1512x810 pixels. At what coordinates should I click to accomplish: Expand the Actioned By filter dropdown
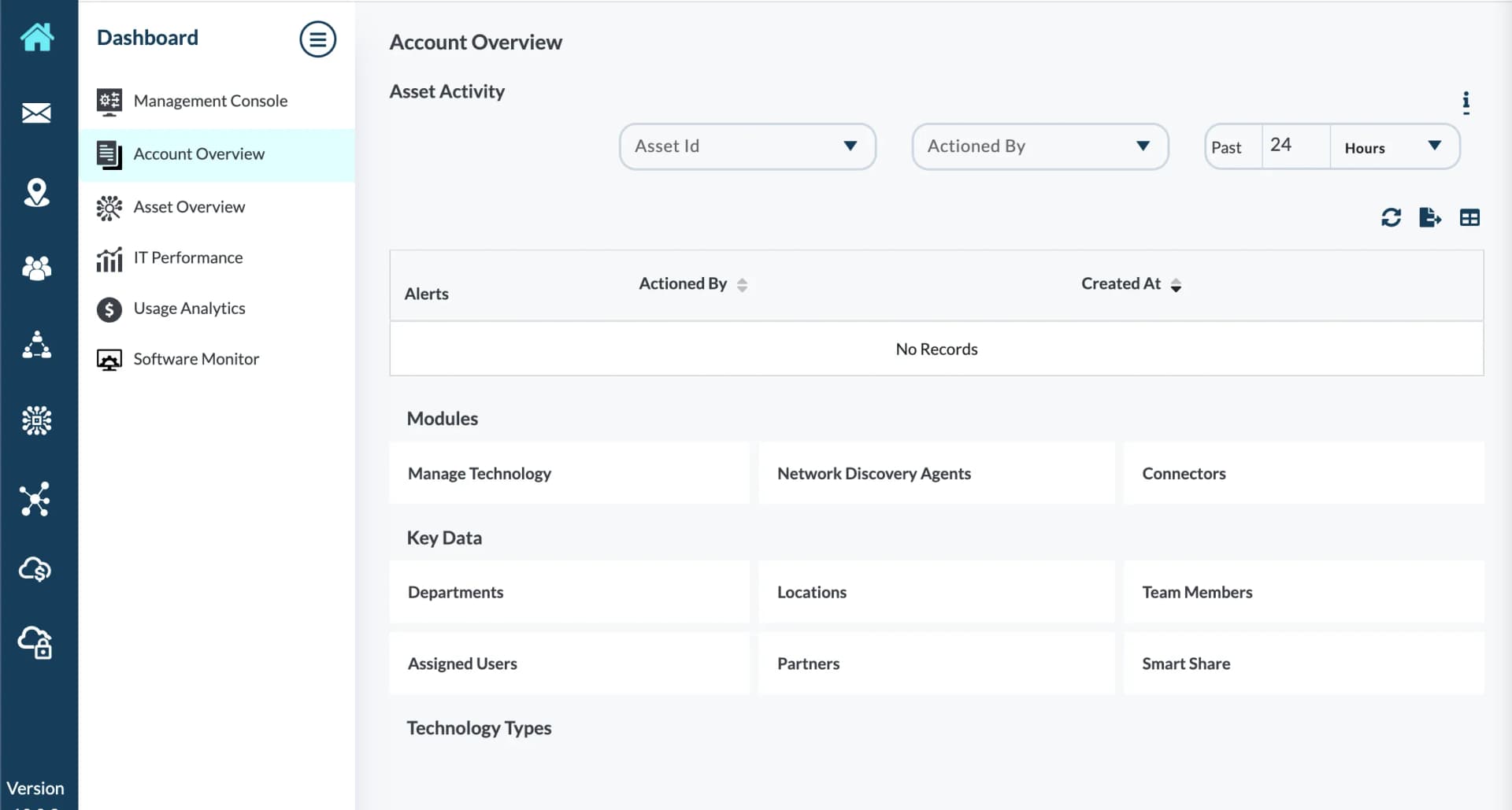click(x=1143, y=146)
